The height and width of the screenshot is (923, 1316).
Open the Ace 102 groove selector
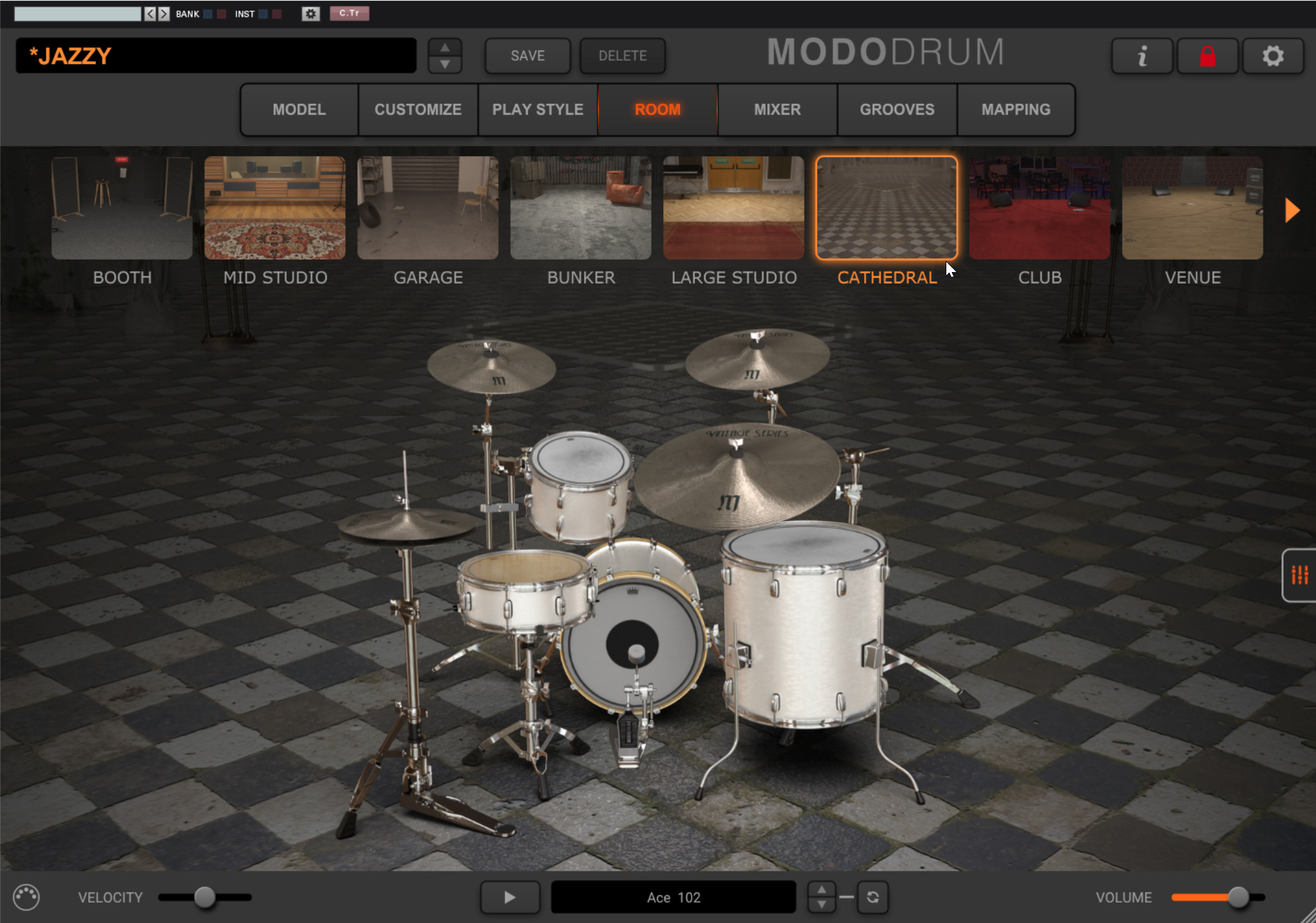coord(674,897)
